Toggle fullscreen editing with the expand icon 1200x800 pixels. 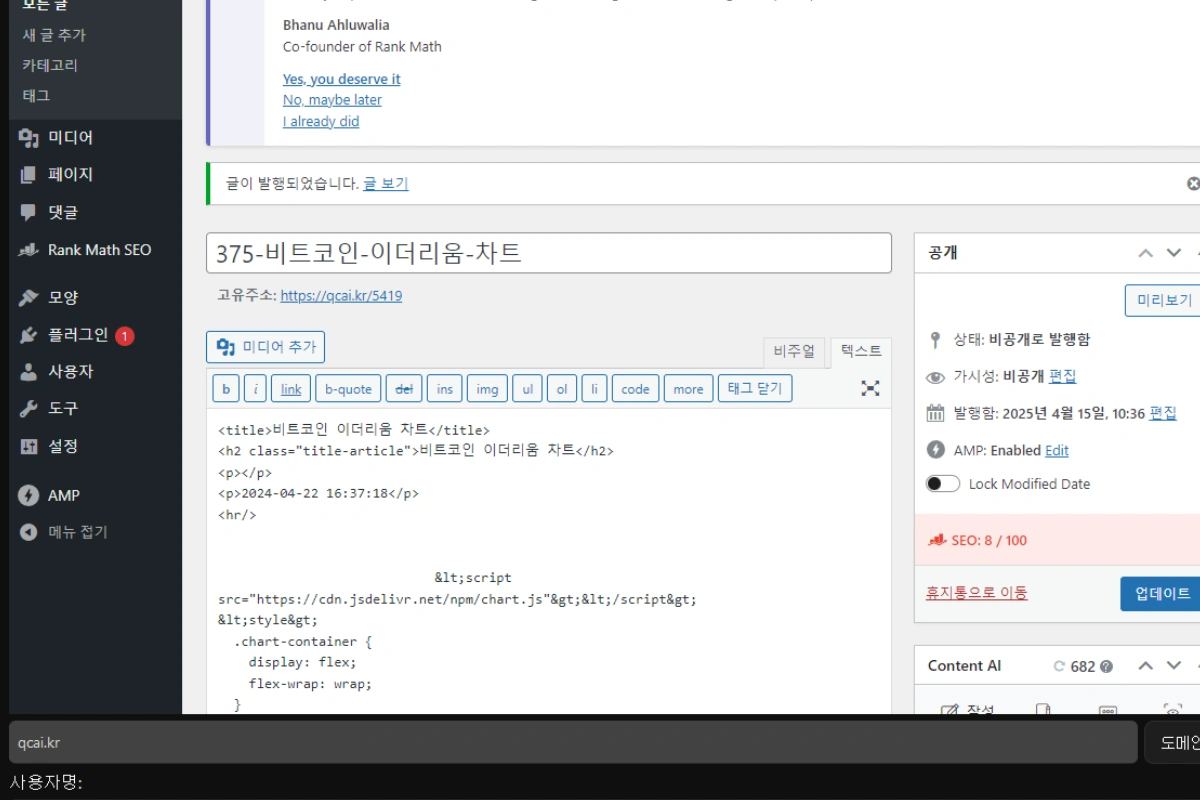click(x=870, y=388)
